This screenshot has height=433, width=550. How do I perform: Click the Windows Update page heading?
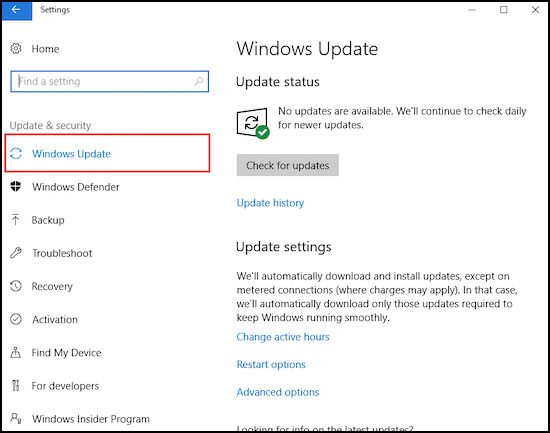point(307,49)
